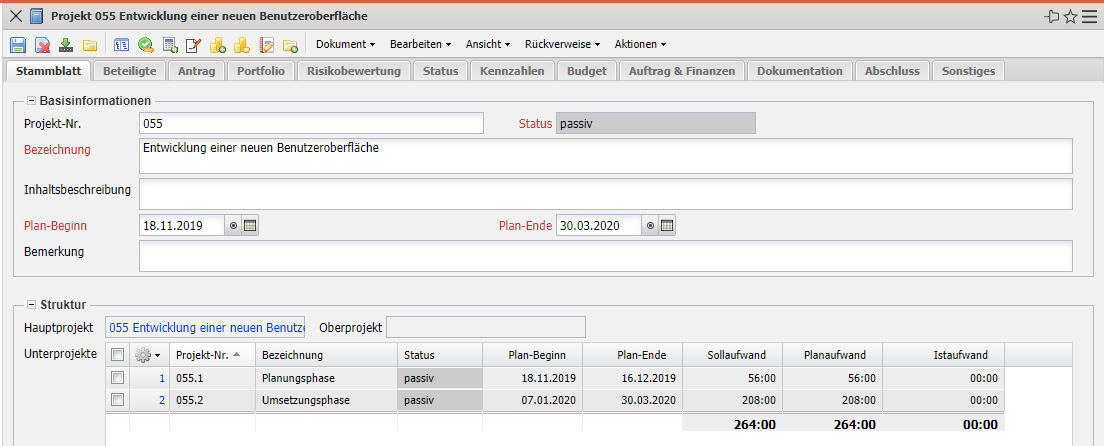Viewport: 1104px width, 446px height.
Task: Click the pin icon in the title bar
Action: [x=1053, y=16]
